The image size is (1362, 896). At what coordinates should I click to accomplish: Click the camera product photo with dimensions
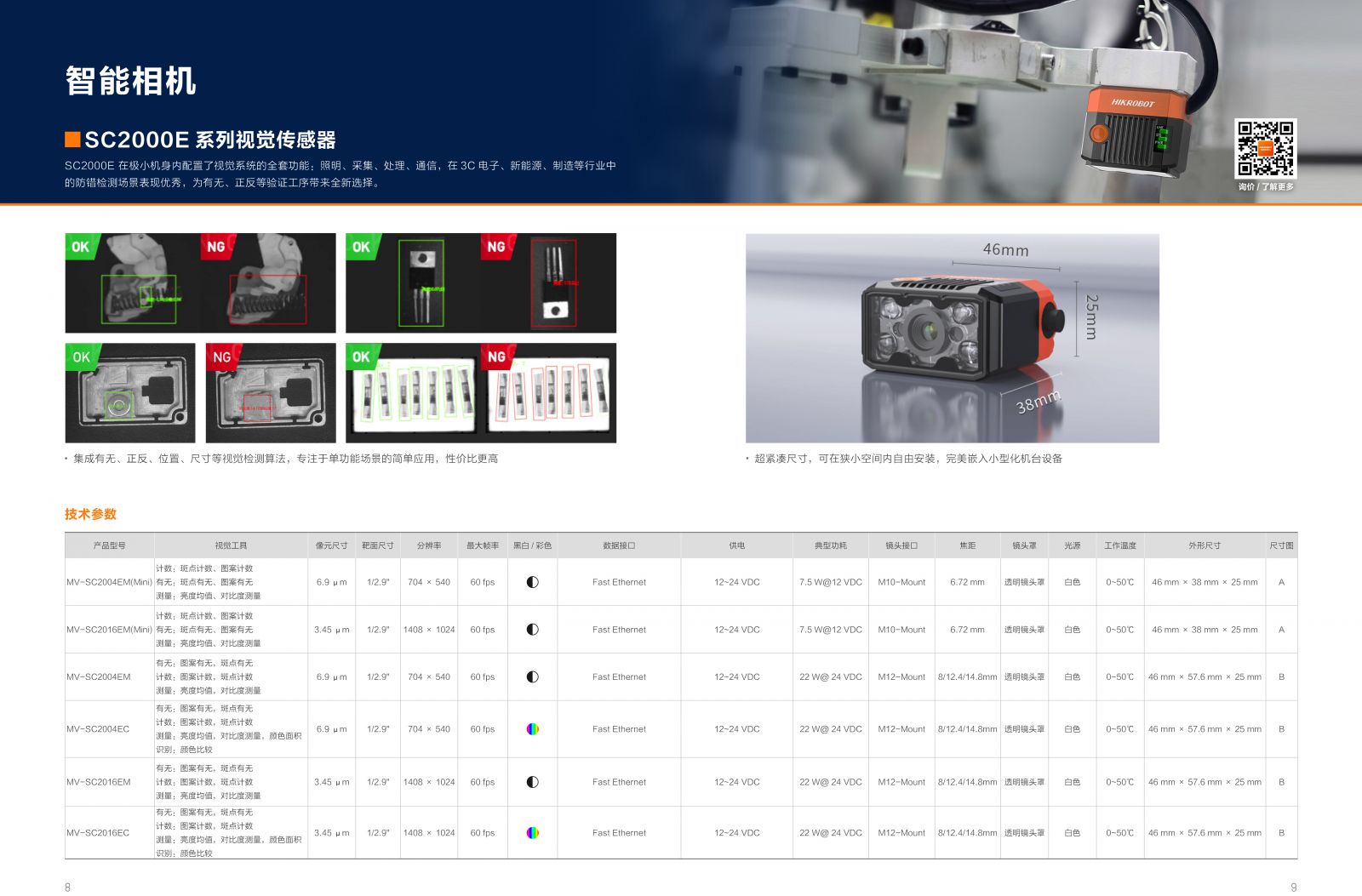coord(953,338)
